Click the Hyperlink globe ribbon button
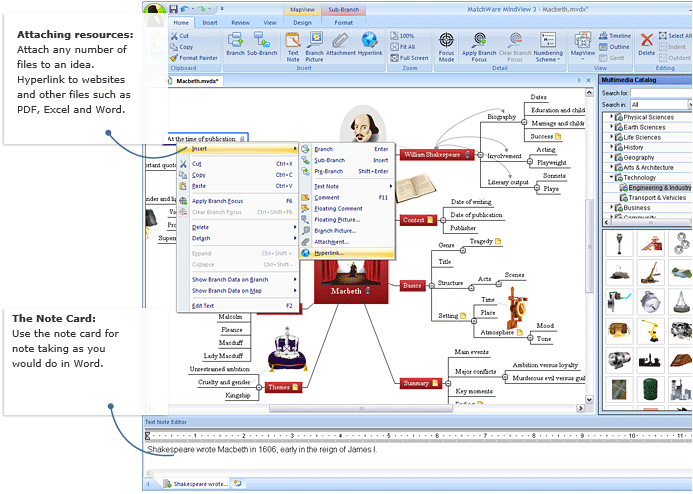 [370, 44]
